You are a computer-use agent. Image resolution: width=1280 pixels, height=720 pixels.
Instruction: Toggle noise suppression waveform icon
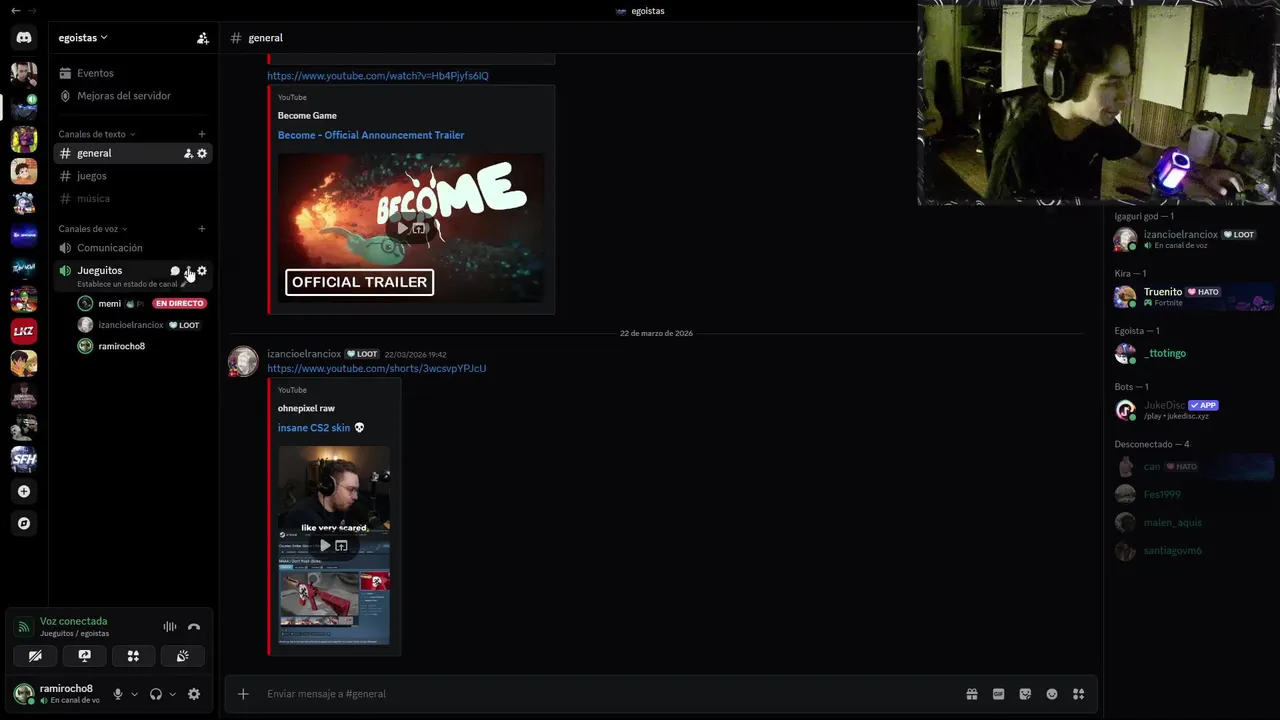pos(170,627)
